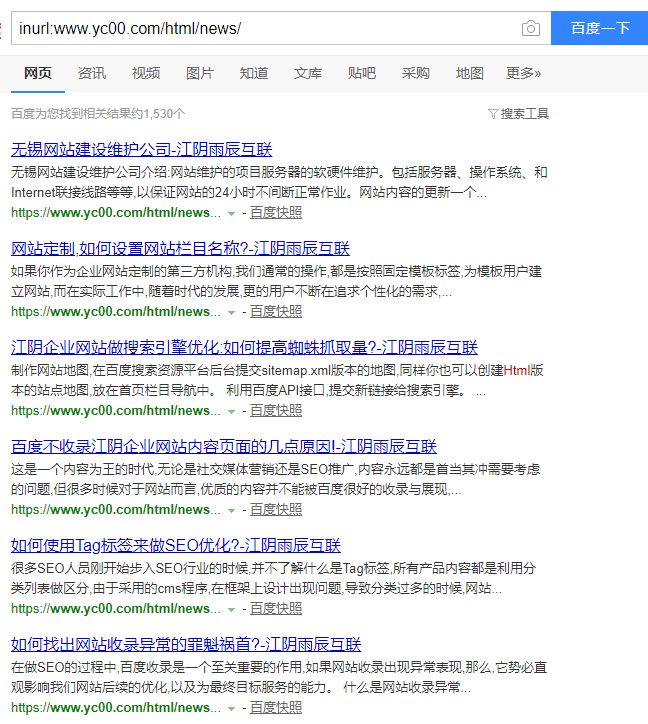The width and height of the screenshot is (648, 724).
Task: Go to the 图片 tab
Action: pos(200,73)
